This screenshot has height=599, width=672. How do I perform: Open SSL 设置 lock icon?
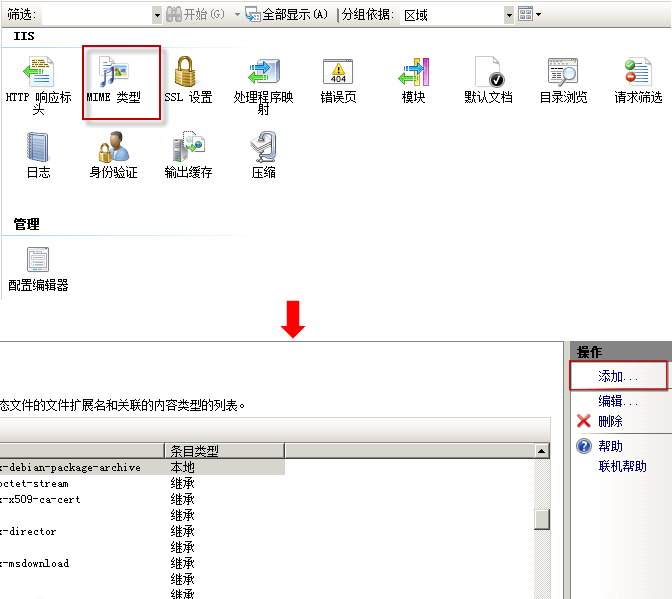[187, 75]
